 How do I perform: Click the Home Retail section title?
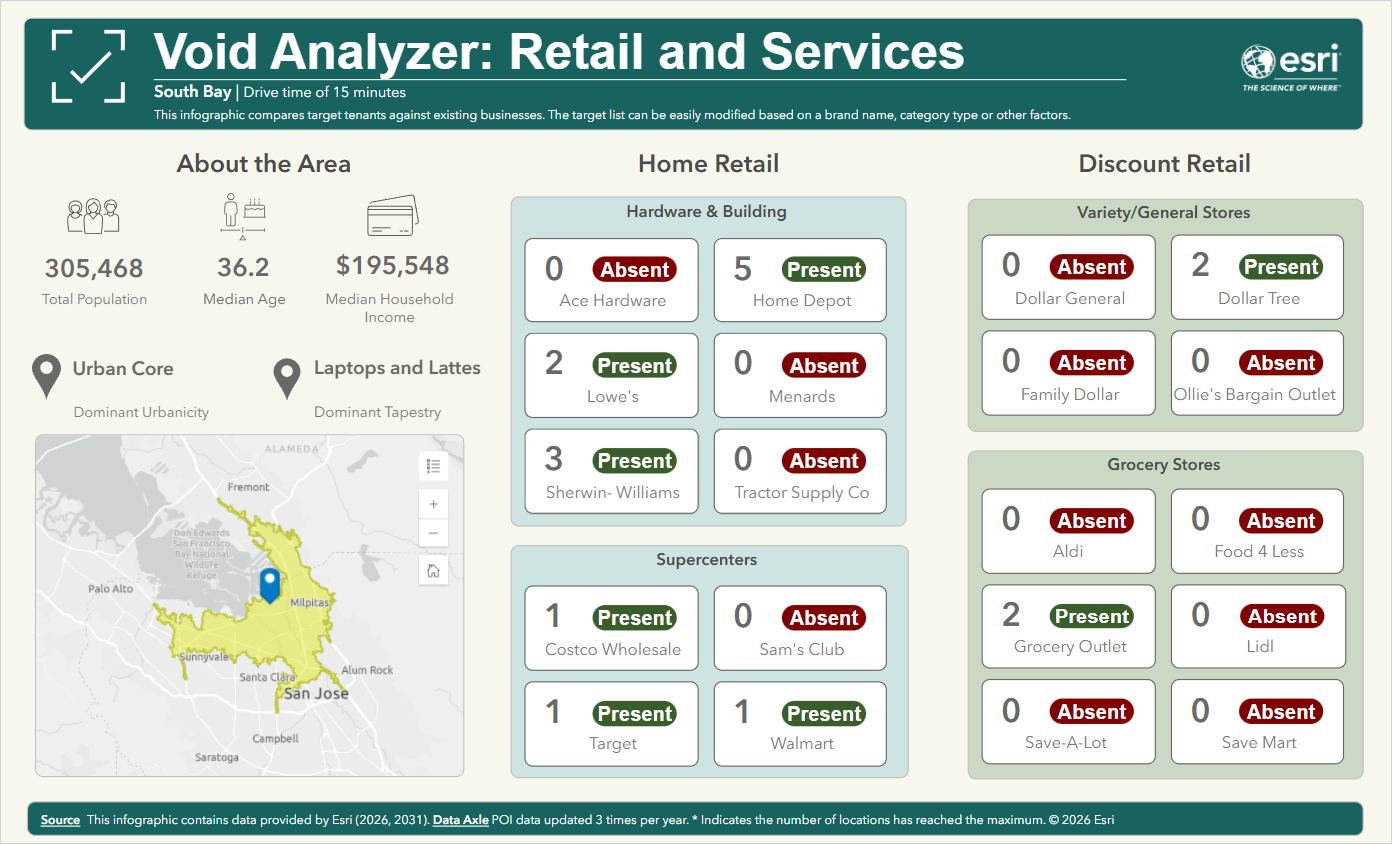[x=708, y=164]
